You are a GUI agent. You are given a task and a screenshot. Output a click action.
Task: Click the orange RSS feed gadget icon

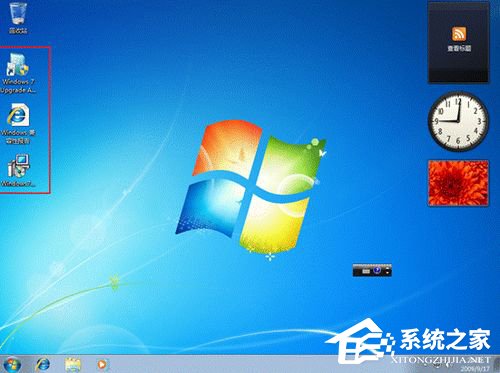(459, 34)
